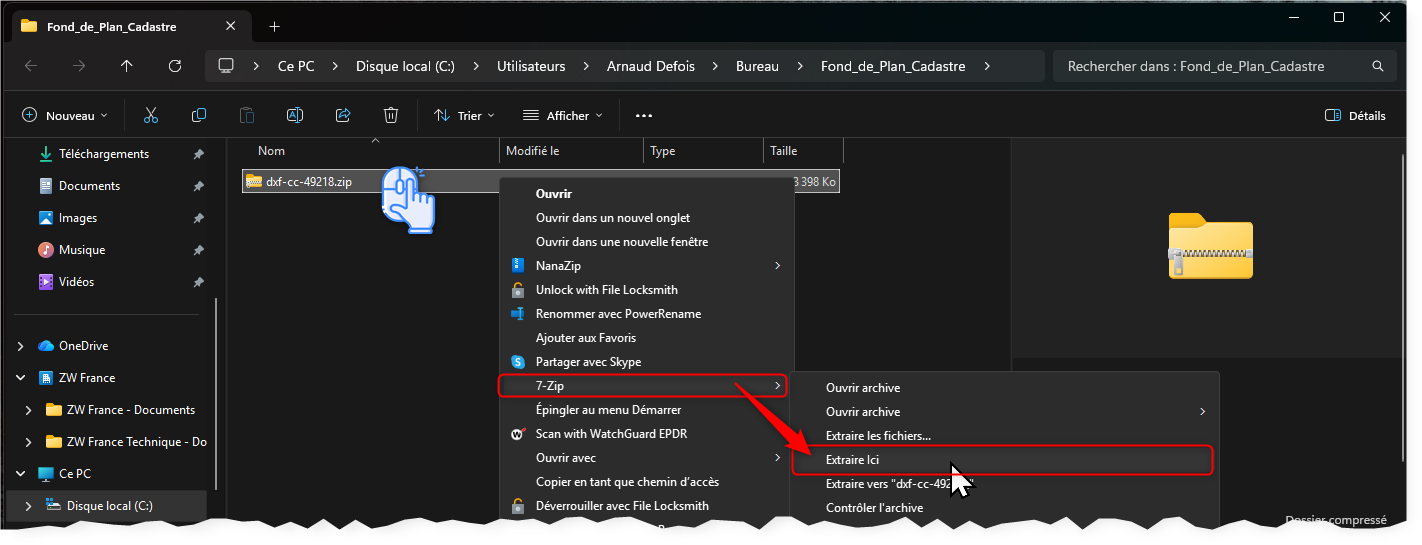The width and height of the screenshot is (1422, 545).
Task: Open the more options ellipsis menu
Action: coord(644,116)
